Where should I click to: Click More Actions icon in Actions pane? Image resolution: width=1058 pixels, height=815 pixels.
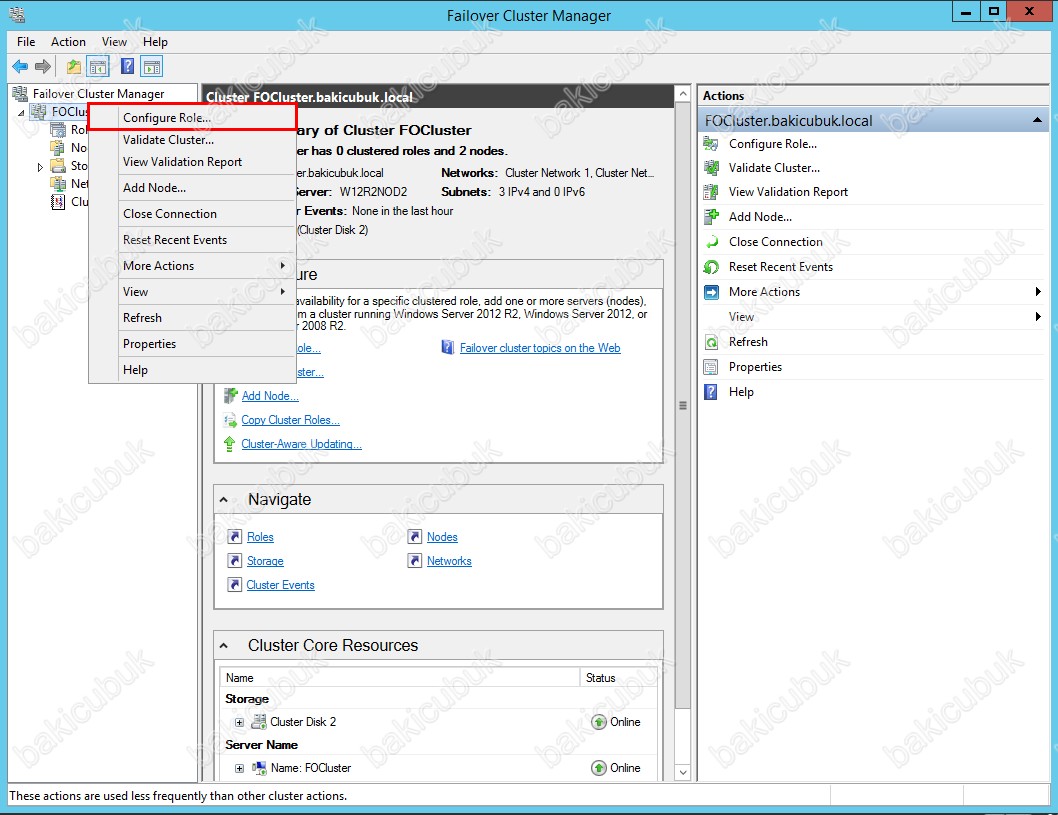[x=711, y=291]
